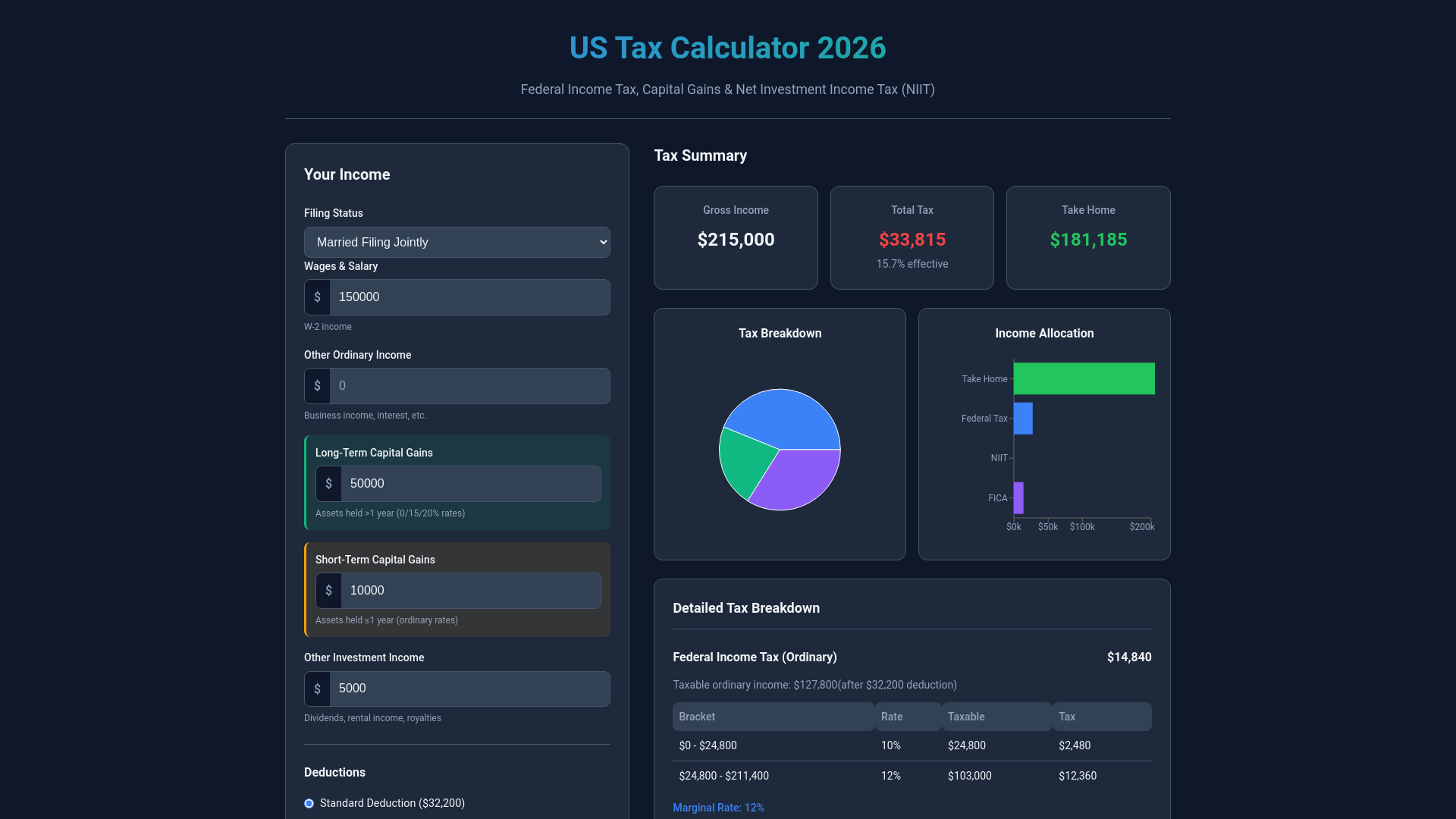1456x819 pixels.
Task: Click the Gross Income summary card
Action: pyautogui.click(x=736, y=237)
